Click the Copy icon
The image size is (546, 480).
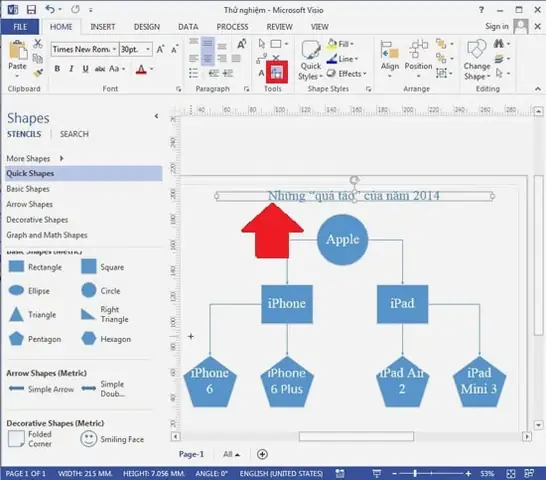coord(38,59)
